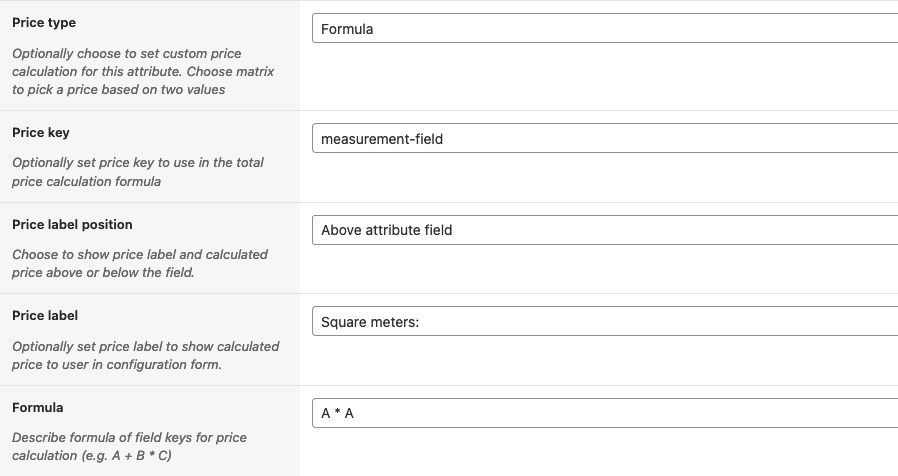Viewport: 898px width, 476px height.
Task: Click the "Square meters:" label value
Action: click(368, 321)
